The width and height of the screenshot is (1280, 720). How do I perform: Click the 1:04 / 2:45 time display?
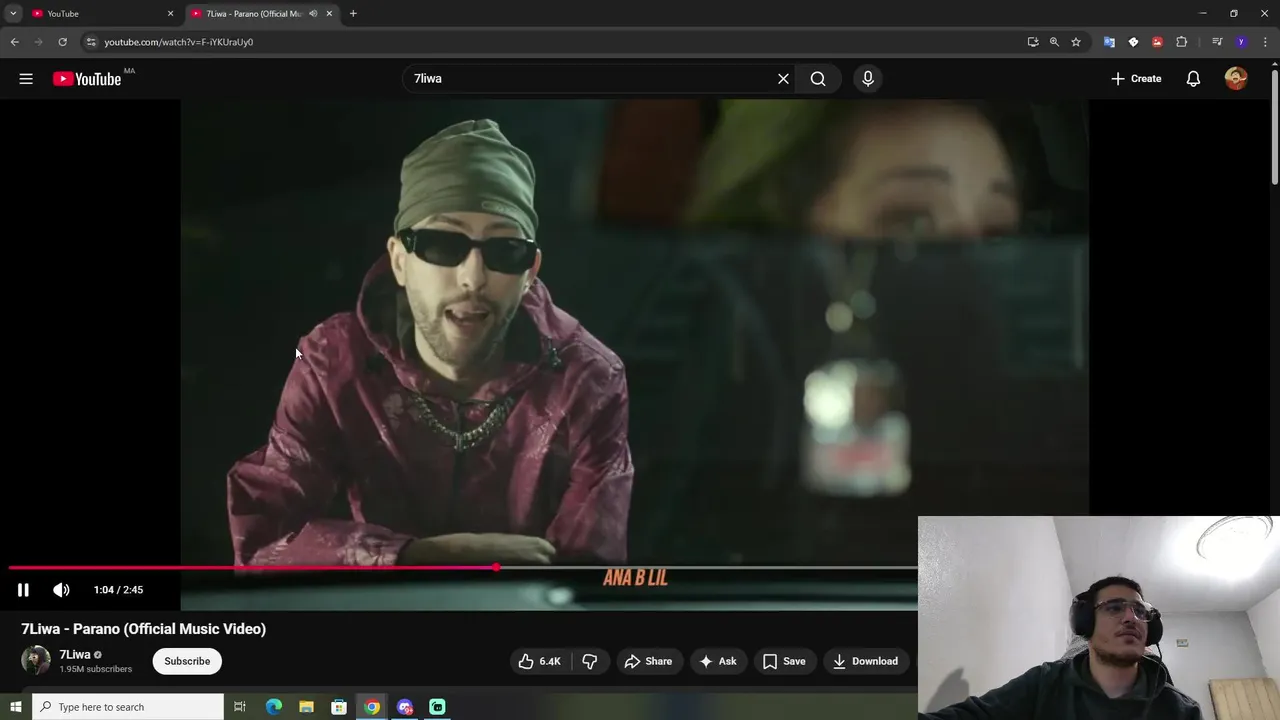pyautogui.click(x=118, y=590)
